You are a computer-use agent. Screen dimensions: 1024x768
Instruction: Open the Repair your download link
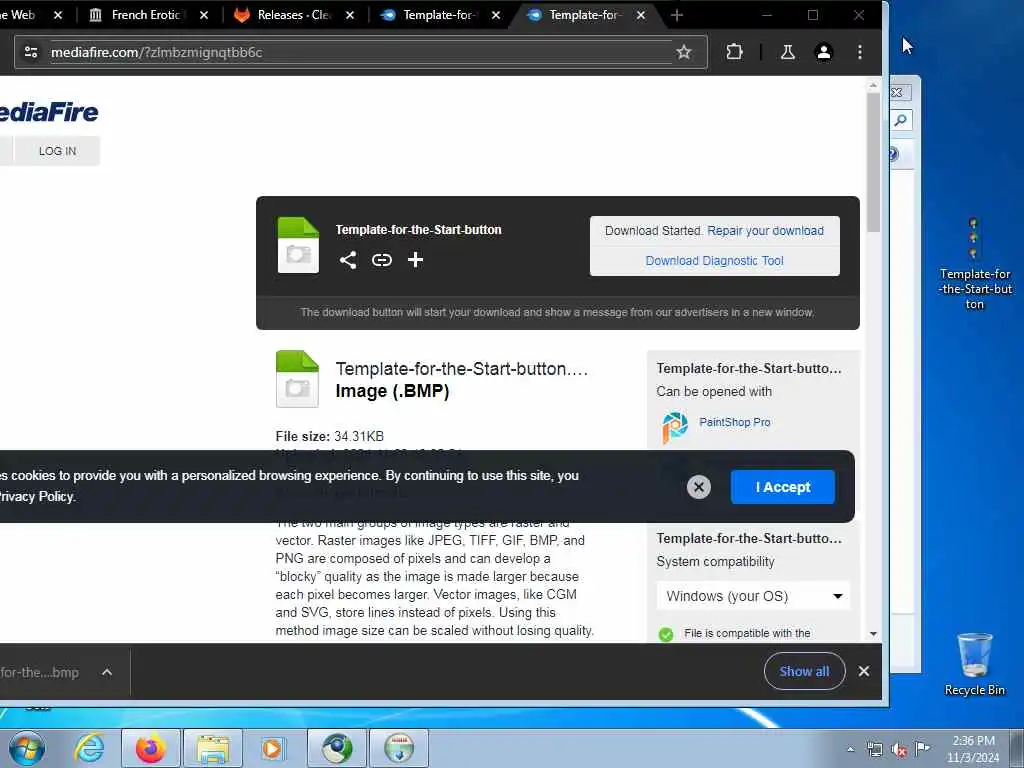[765, 231]
